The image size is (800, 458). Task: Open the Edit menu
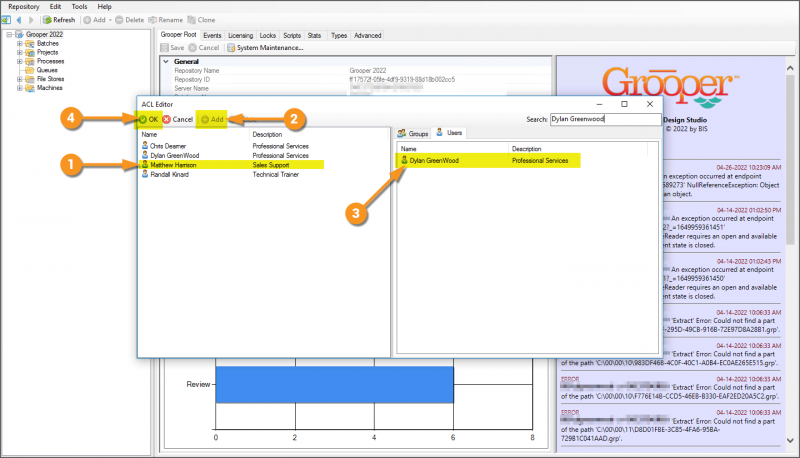[55, 7]
